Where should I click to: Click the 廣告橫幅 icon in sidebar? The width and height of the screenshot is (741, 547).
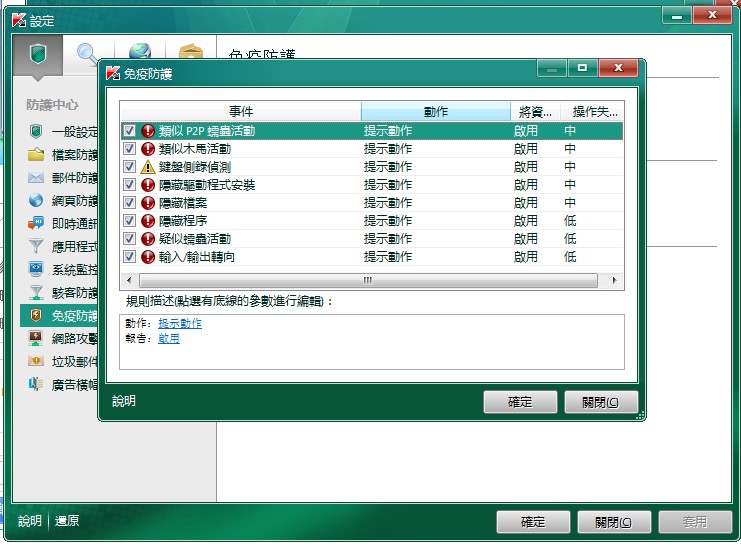pos(36,384)
